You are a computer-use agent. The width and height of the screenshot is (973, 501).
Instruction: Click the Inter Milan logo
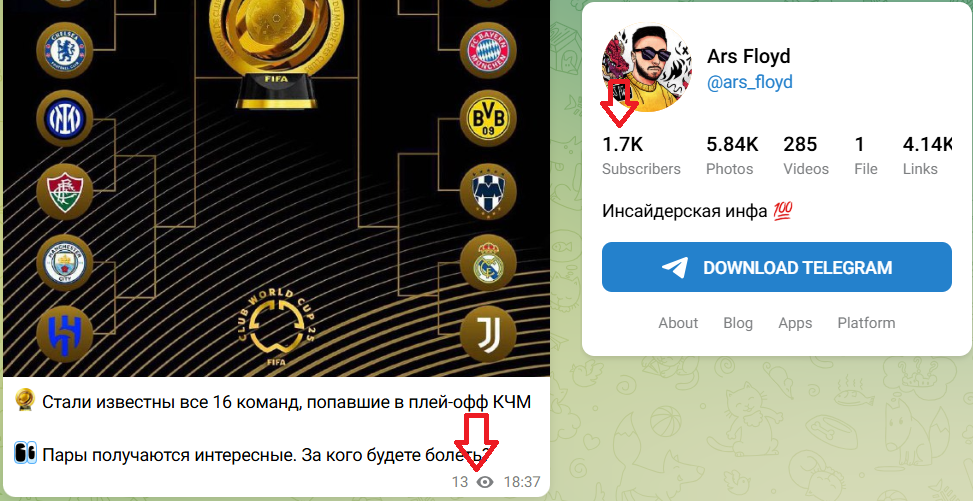pyautogui.click(x=65, y=118)
